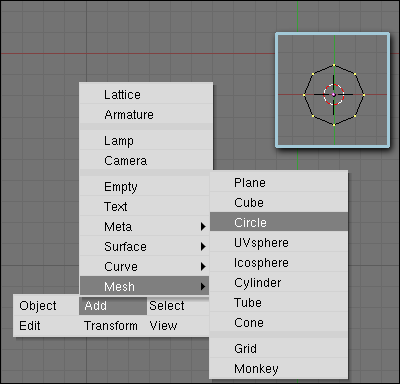Choose Armature in the Add menu

[x=146, y=115]
